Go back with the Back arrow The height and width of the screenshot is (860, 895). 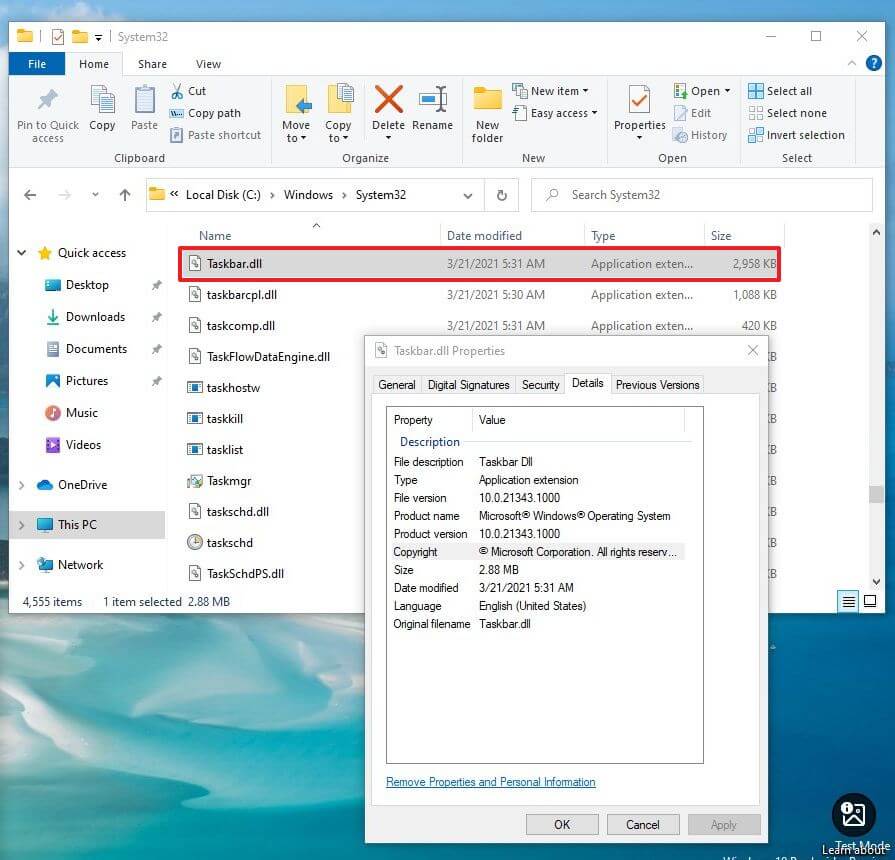tap(30, 195)
